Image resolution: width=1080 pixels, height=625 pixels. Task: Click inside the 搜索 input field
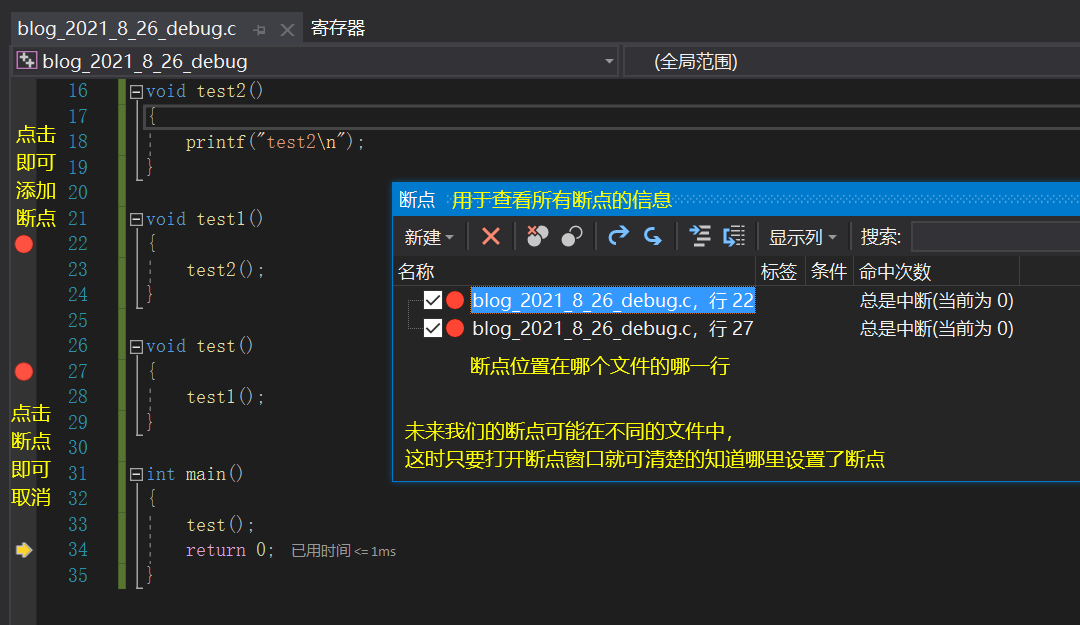[x=1000, y=236]
